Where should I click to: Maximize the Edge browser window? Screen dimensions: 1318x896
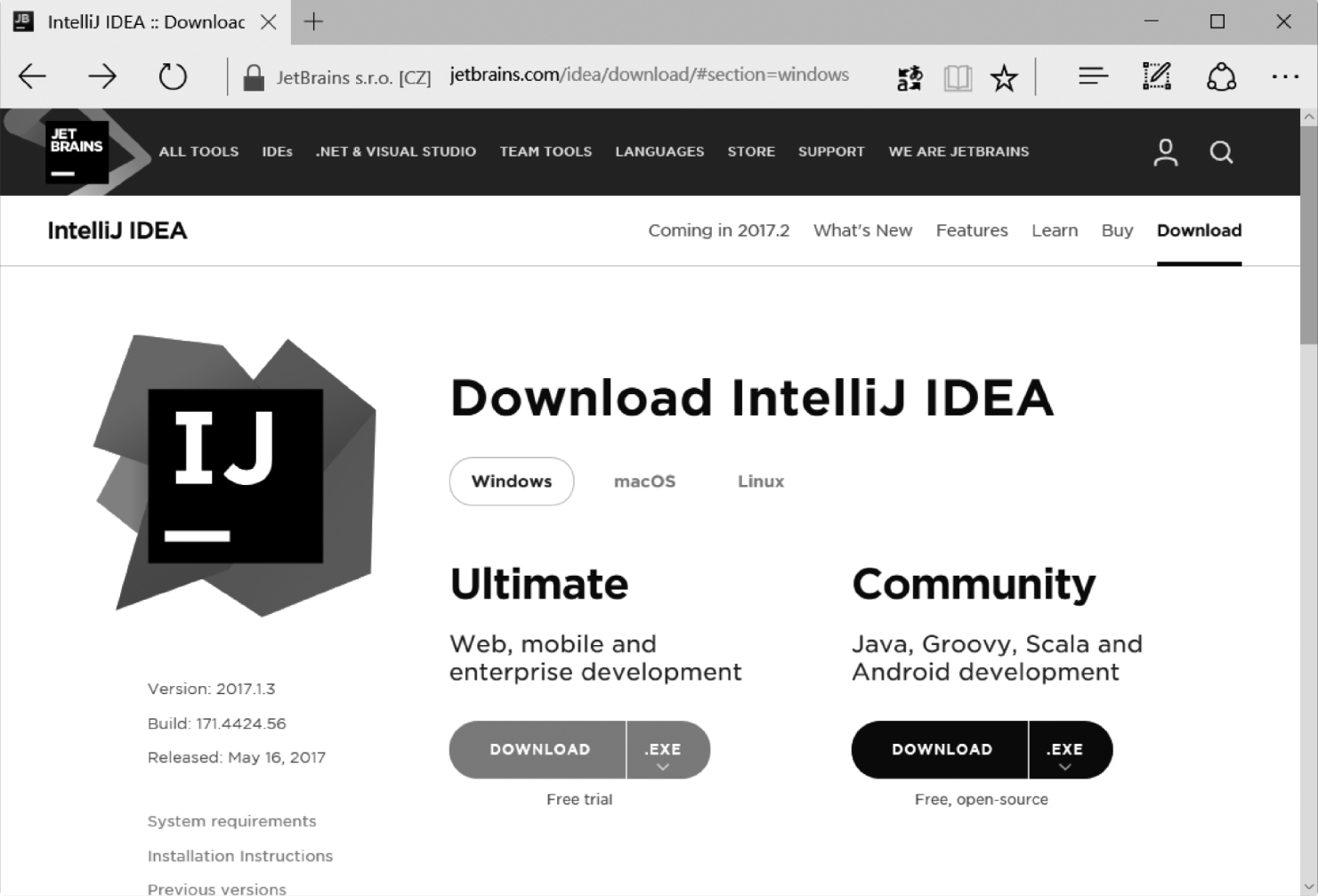[x=1217, y=21]
